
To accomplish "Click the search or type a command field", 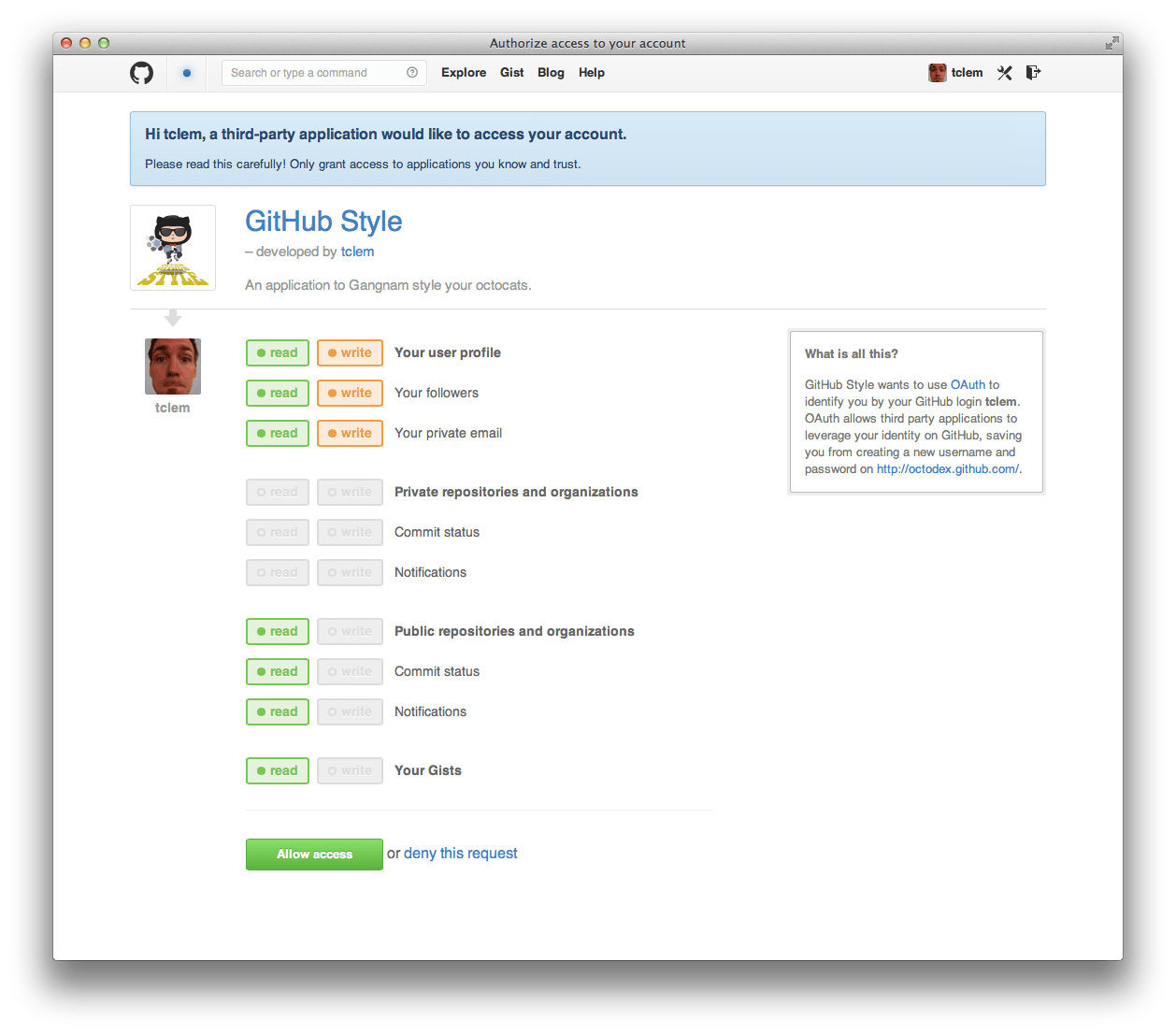I will coord(313,73).
